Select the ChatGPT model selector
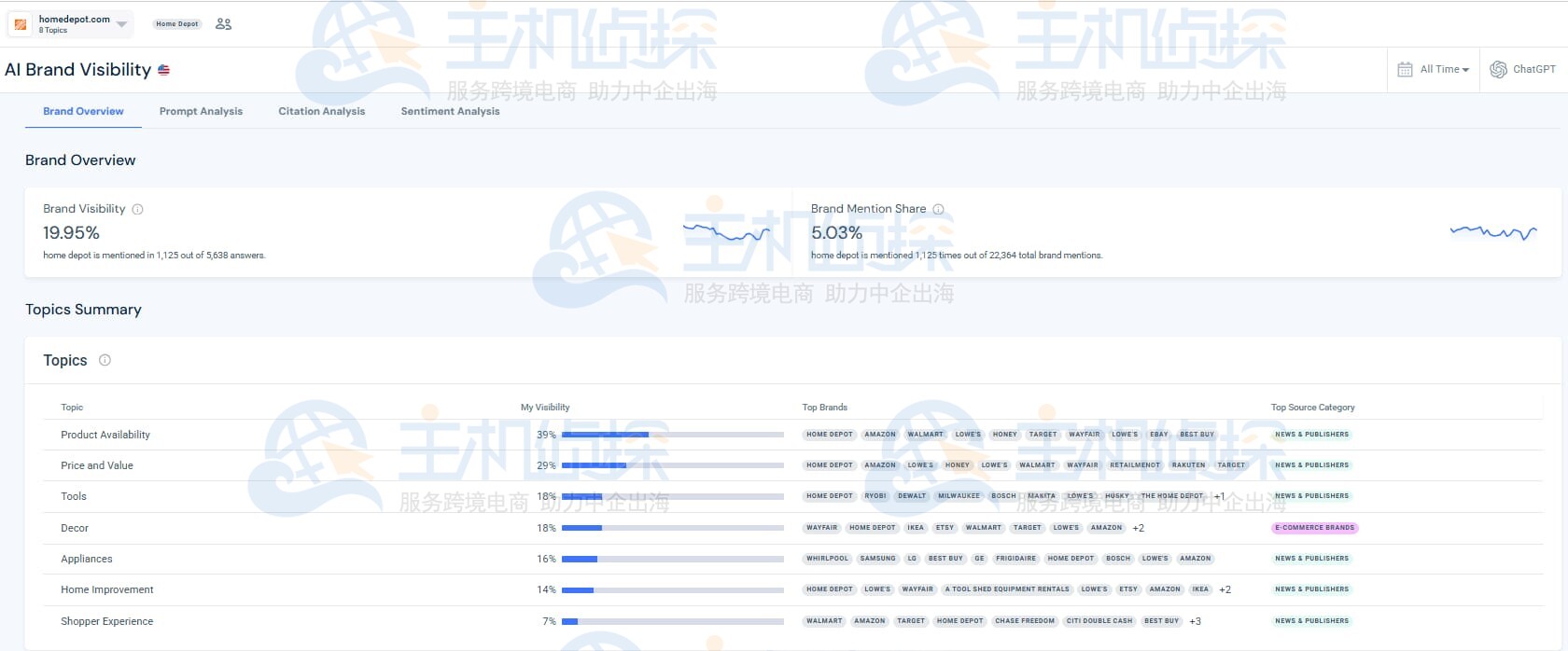 (1523, 69)
